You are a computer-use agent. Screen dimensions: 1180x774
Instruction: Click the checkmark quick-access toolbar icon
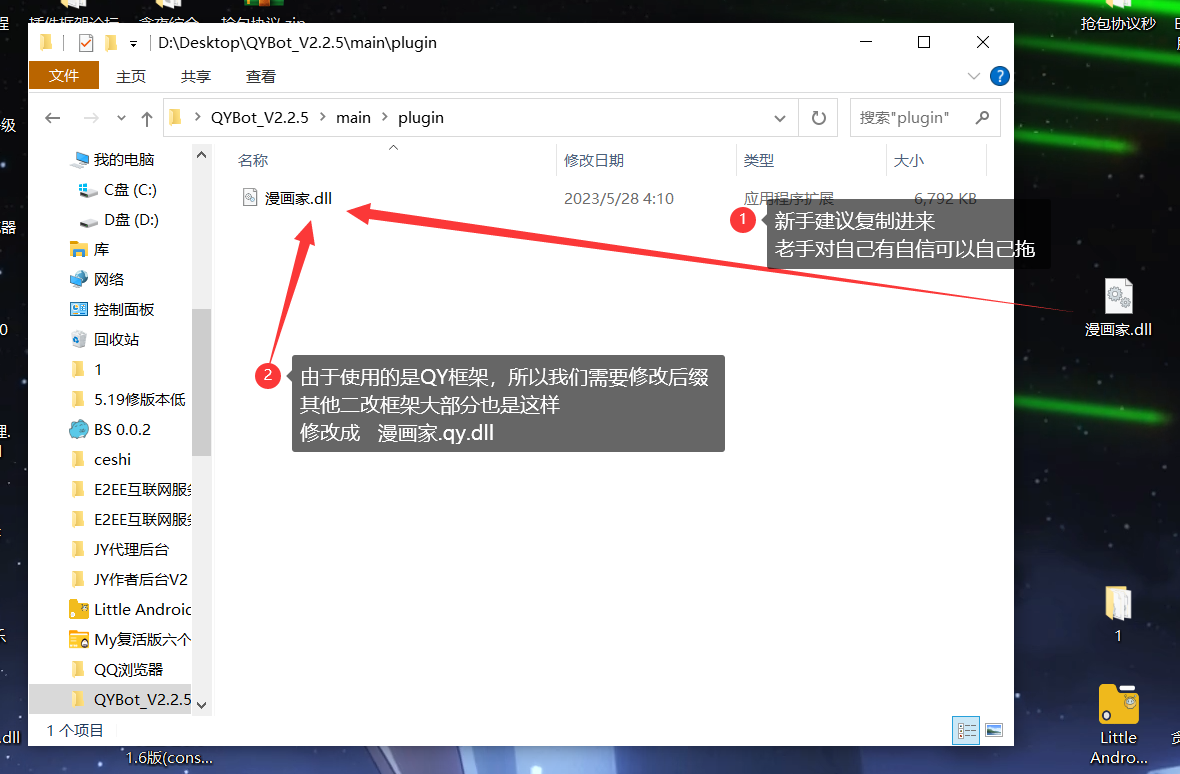[x=85, y=42]
